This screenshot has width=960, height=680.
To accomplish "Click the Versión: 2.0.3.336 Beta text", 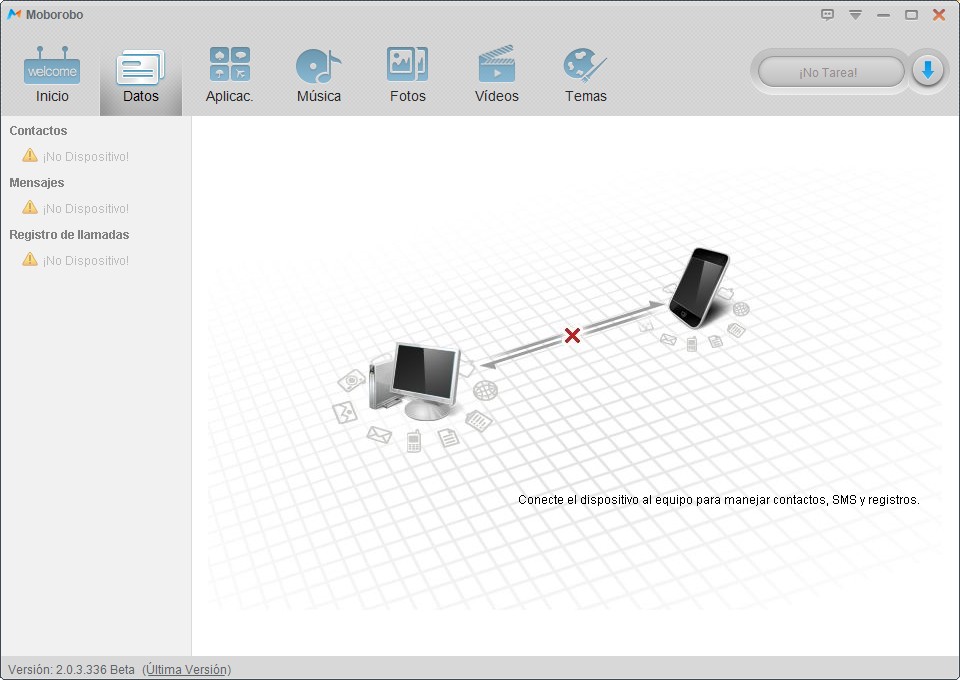I will [71, 670].
